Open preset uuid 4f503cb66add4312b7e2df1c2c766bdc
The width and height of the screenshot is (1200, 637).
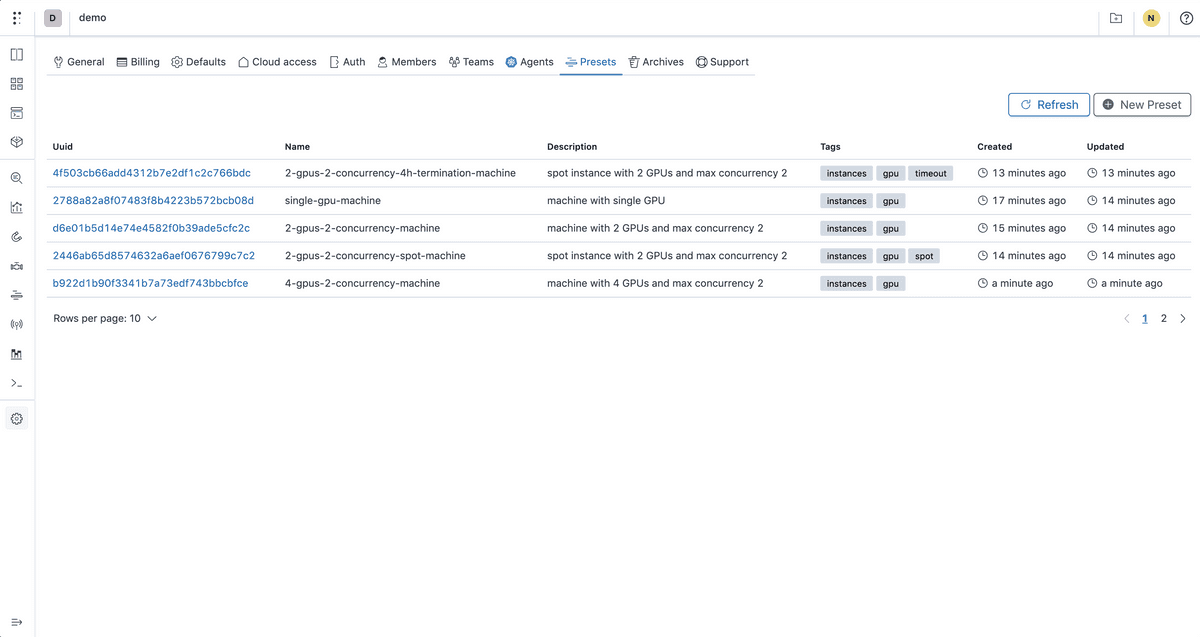point(152,173)
